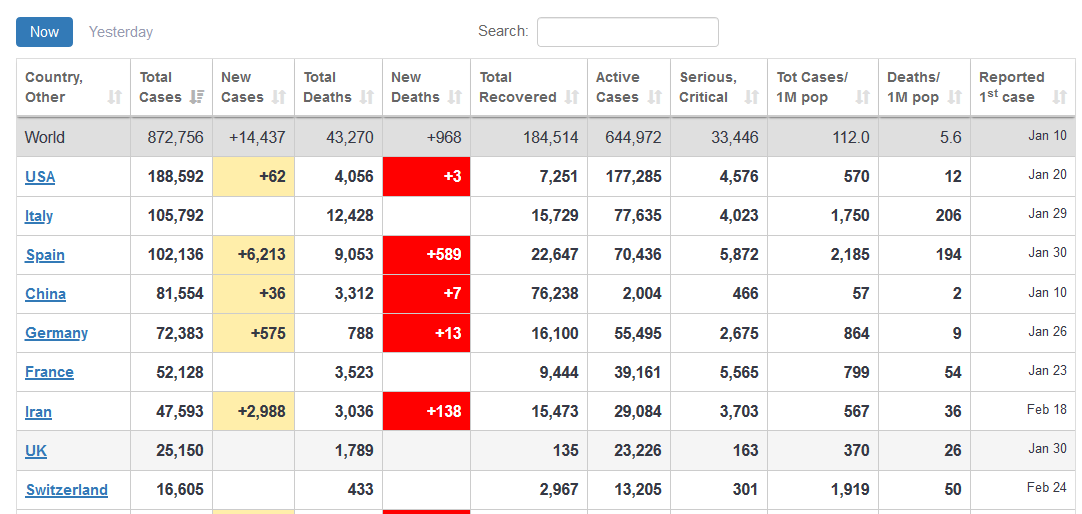Sort table by New Cases arrows
The image size is (1082, 514).
tap(279, 97)
